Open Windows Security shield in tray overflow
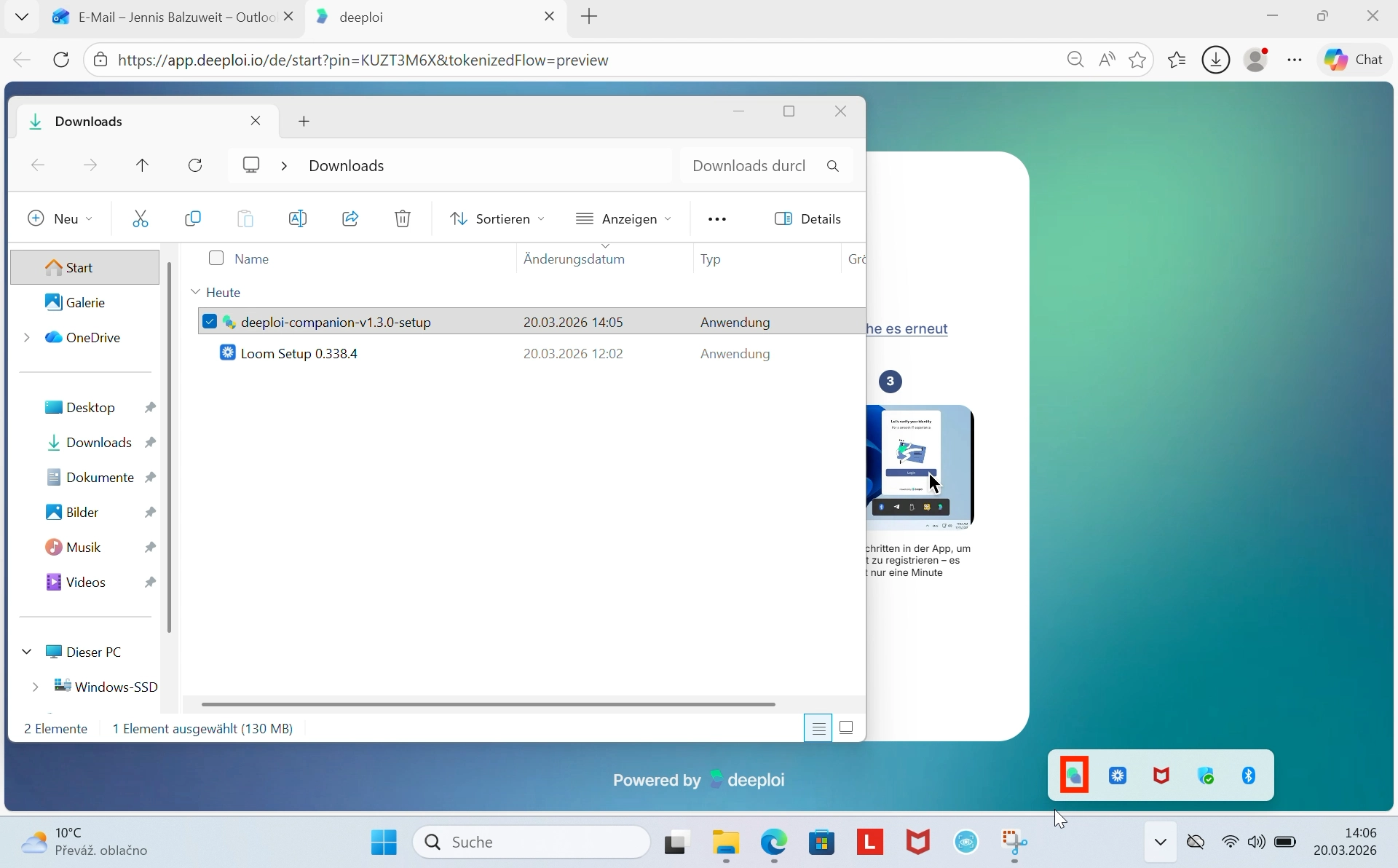The image size is (1398, 868). (1206, 776)
